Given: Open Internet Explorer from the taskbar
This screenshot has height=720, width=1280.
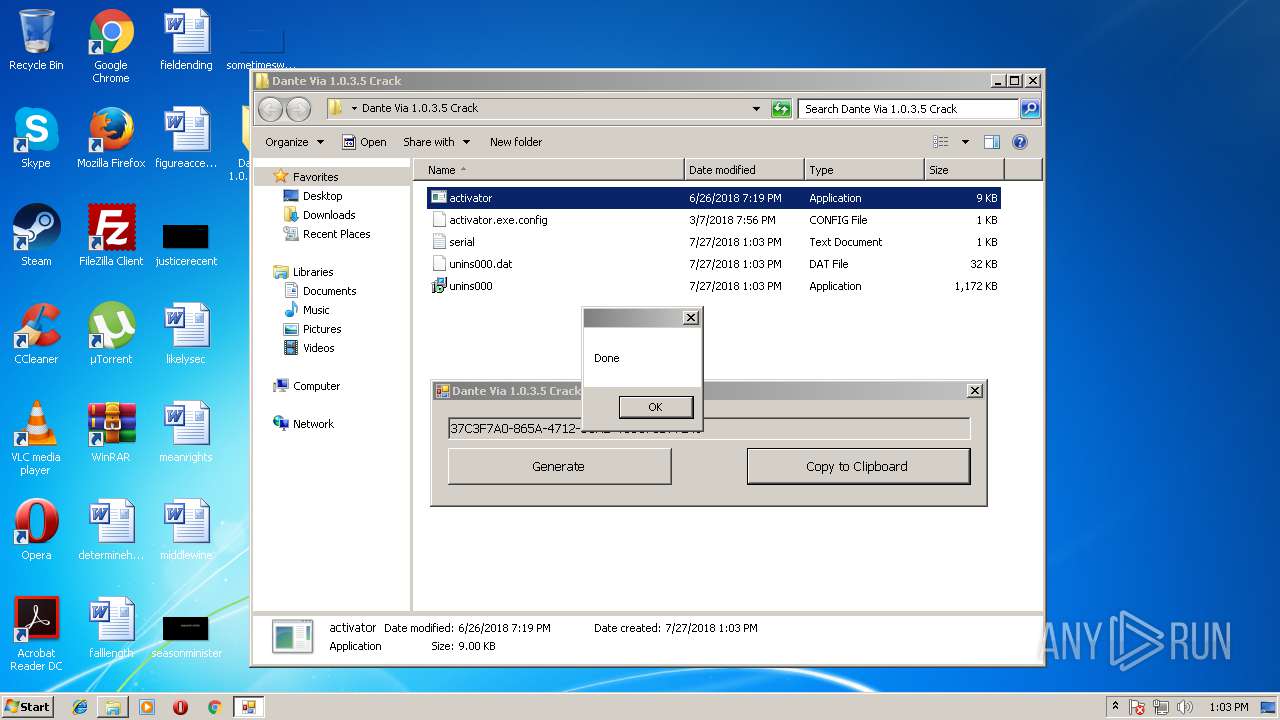Looking at the screenshot, I should pos(80,707).
